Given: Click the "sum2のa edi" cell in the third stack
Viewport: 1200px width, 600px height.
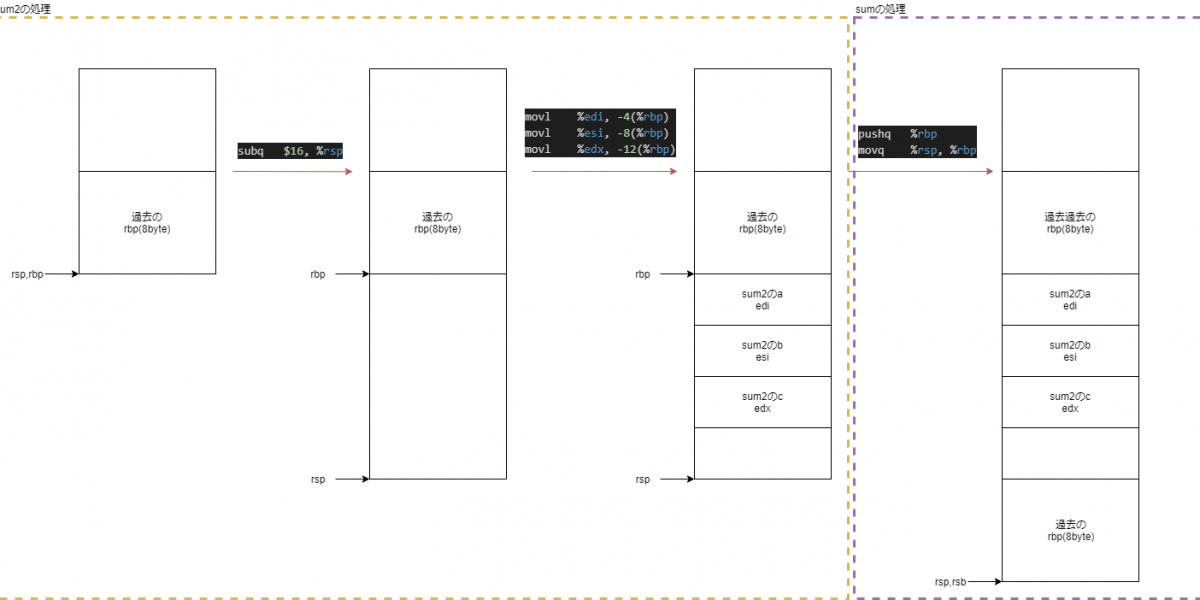Looking at the screenshot, I should 762,299.
